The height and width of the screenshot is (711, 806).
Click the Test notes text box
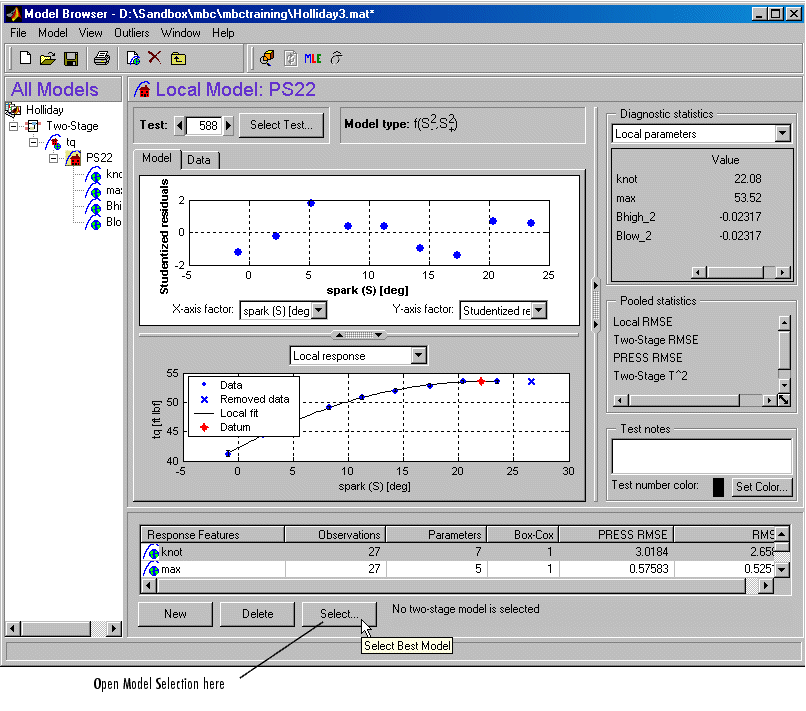pyautogui.click(x=702, y=457)
